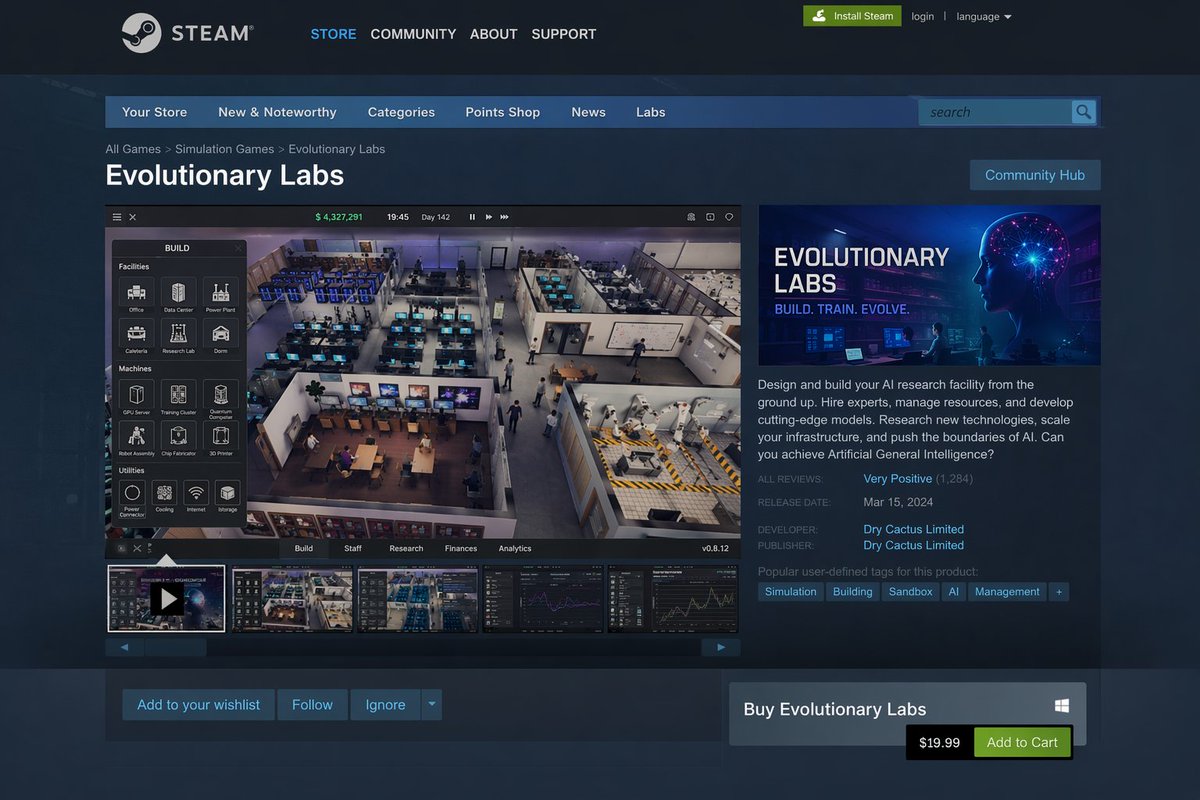Open the All Games breadcrumb link
Image resolution: width=1200 pixels, height=800 pixels.
coord(133,149)
